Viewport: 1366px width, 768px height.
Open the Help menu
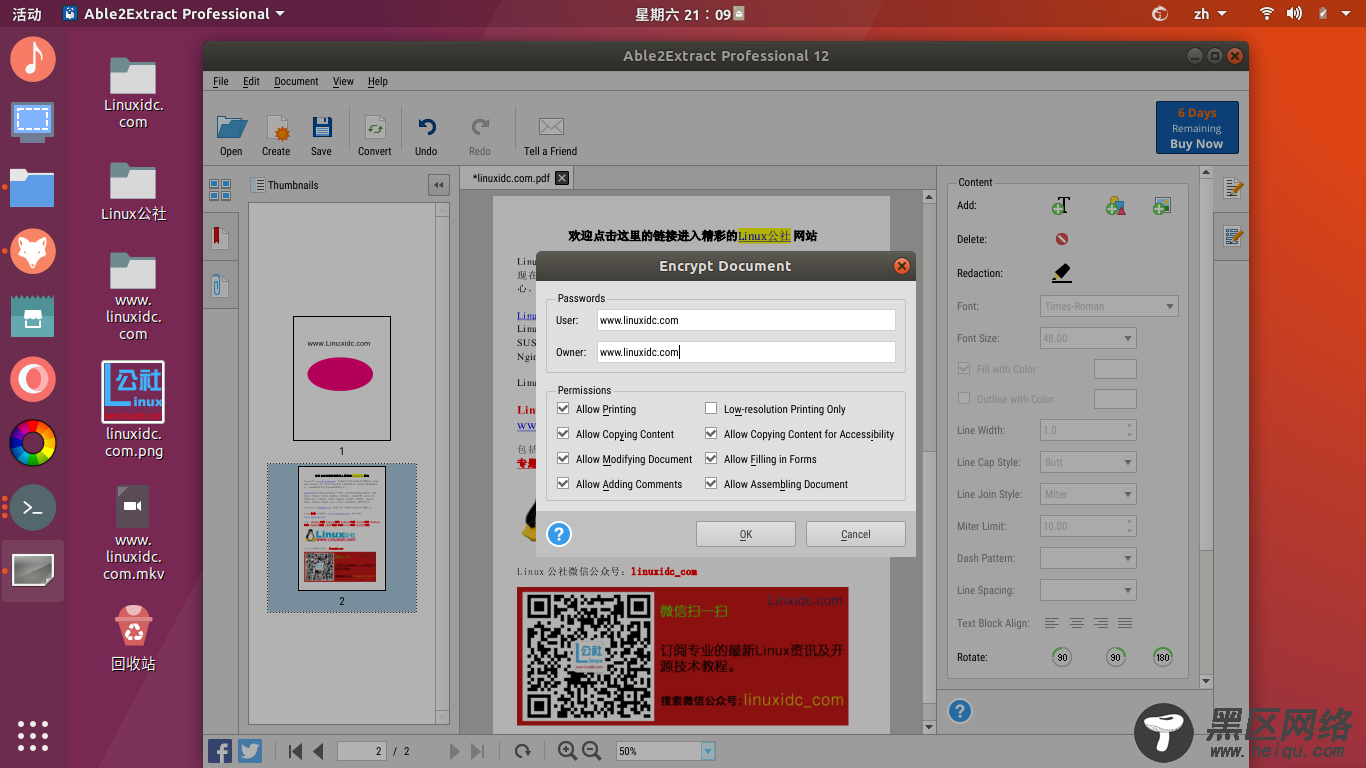click(x=377, y=81)
